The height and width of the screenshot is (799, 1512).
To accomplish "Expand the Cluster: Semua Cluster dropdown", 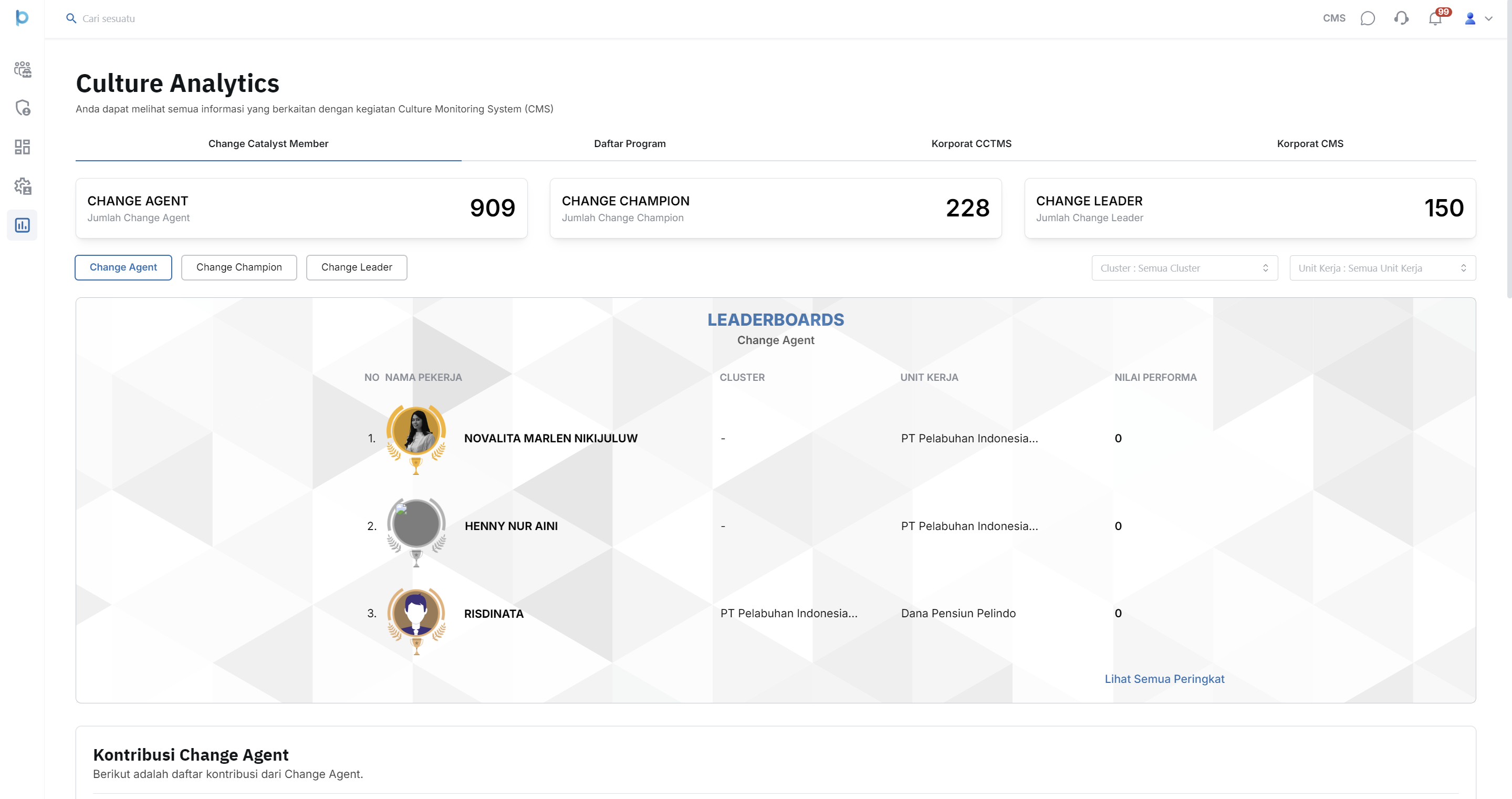I will pyautogui.click(x=1184, y=268).
